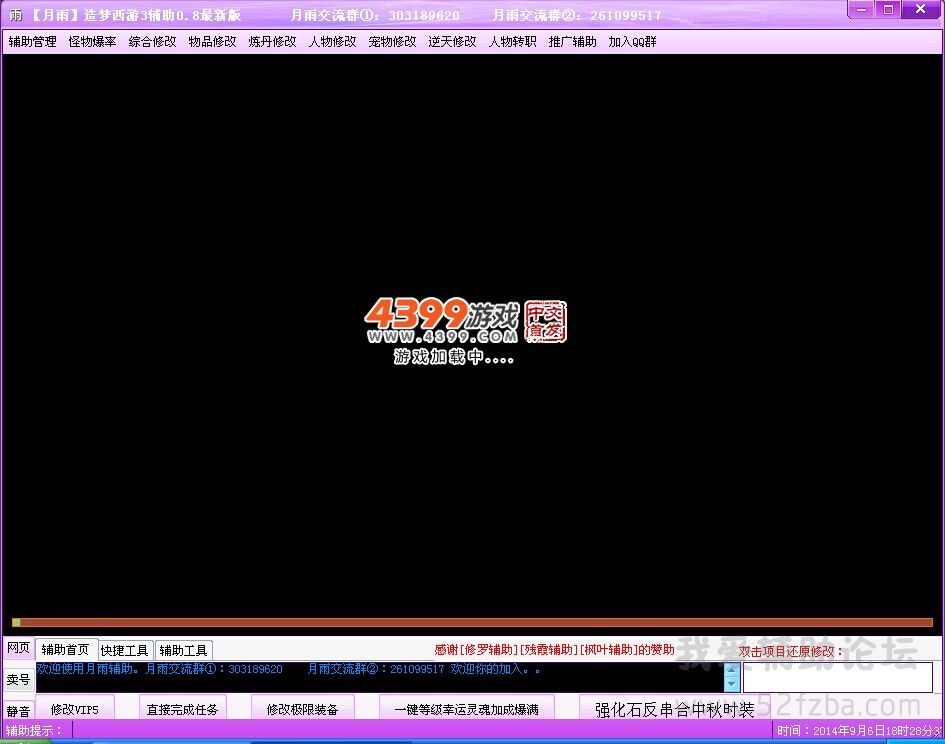Click 一键等级幸运灵魂加成爆满 button
Viewport: 945px width, 744px height.
[466, 709]
